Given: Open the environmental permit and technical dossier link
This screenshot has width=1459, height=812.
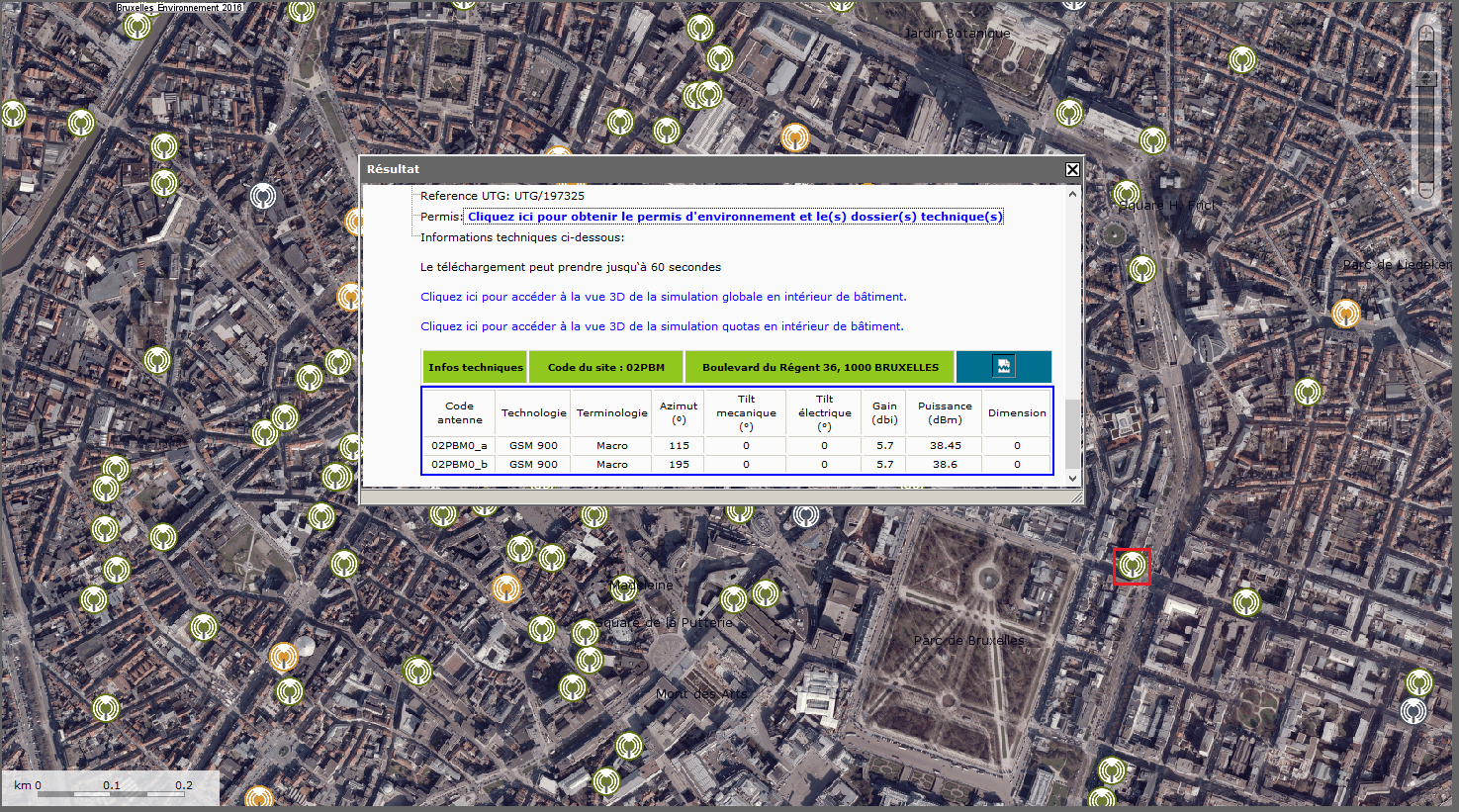Looking at the screenshot, I should (735, 217).
